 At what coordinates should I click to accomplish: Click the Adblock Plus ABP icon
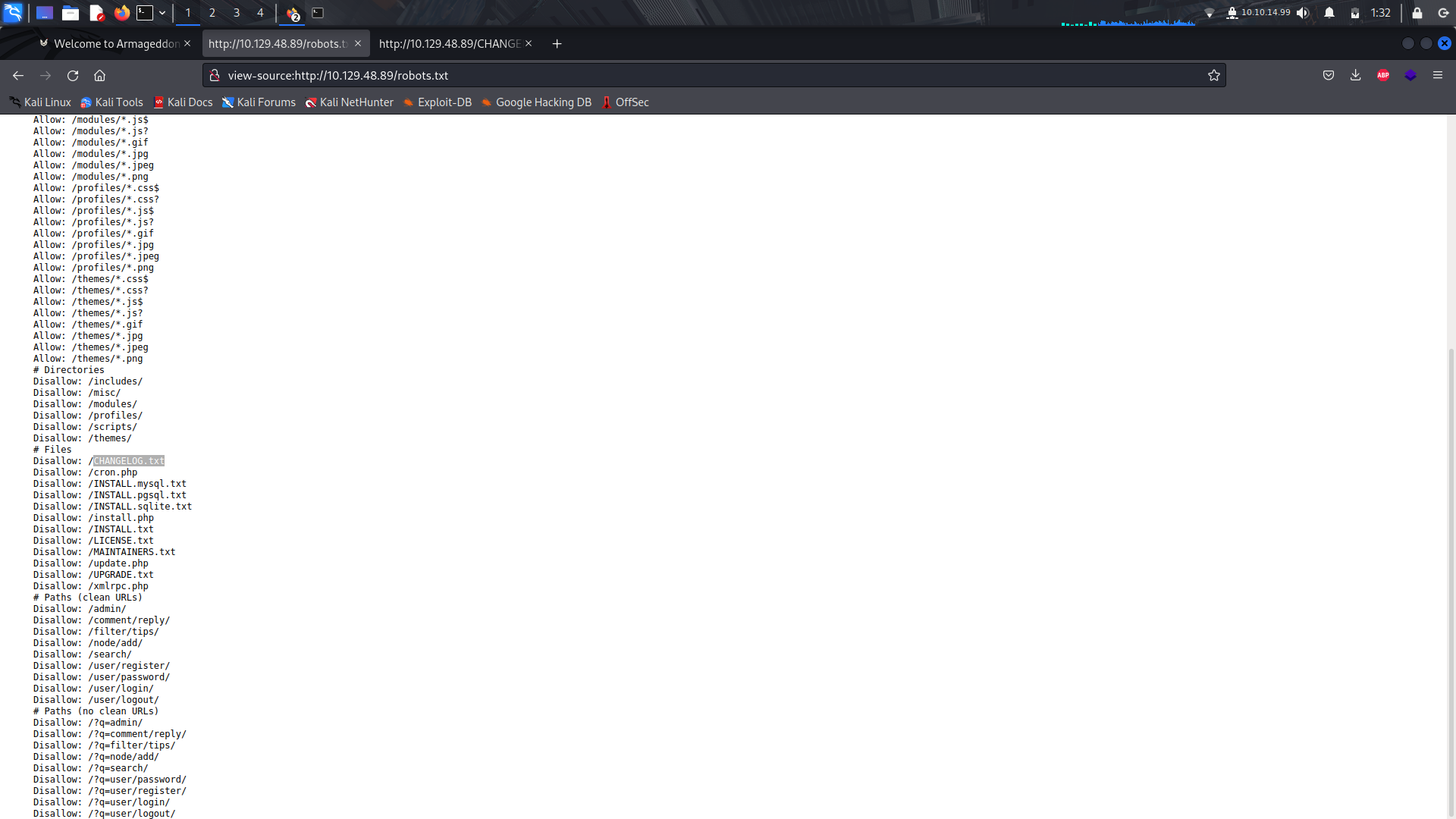click(1382, 75)
